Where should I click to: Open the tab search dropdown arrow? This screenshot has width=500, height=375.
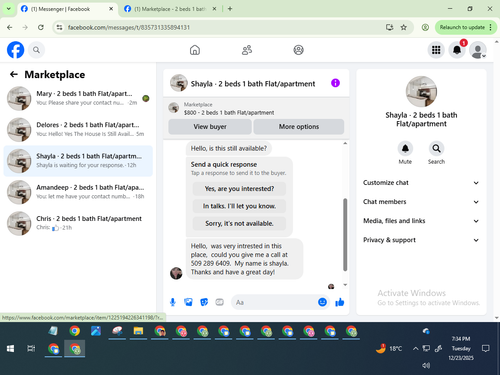pyautogui.click(x=9, y=9)
